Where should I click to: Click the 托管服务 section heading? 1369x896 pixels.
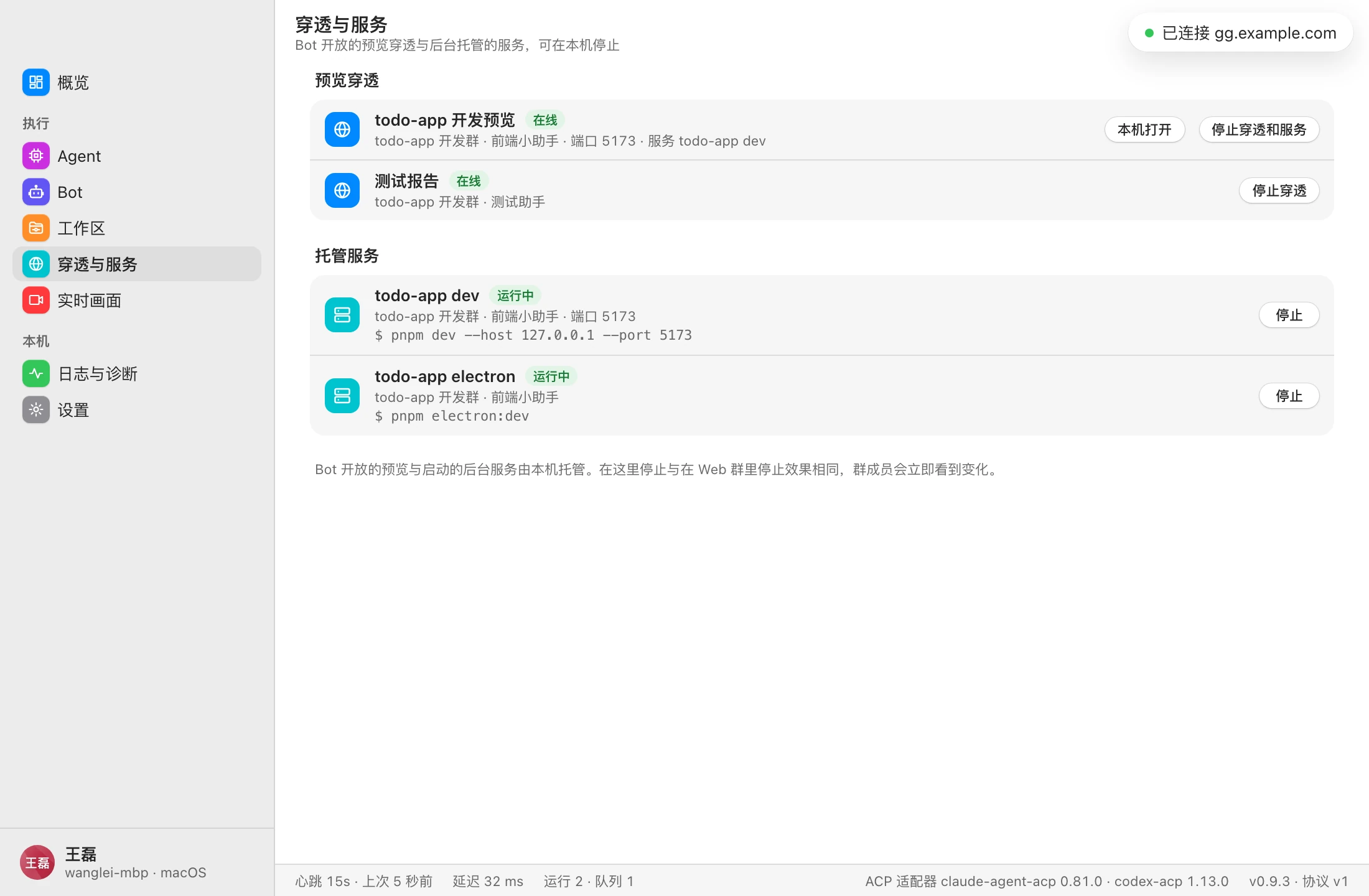click(x=347, y=256)
